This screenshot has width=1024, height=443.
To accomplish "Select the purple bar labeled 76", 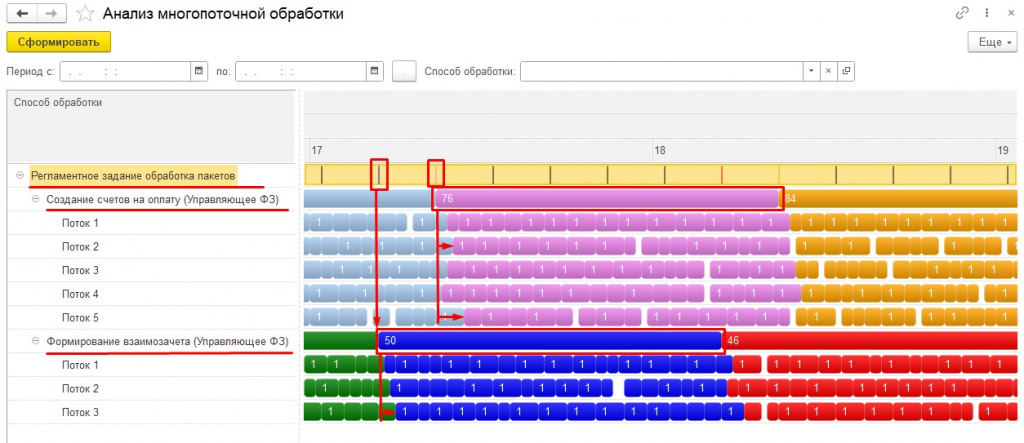I will point(607,199).
